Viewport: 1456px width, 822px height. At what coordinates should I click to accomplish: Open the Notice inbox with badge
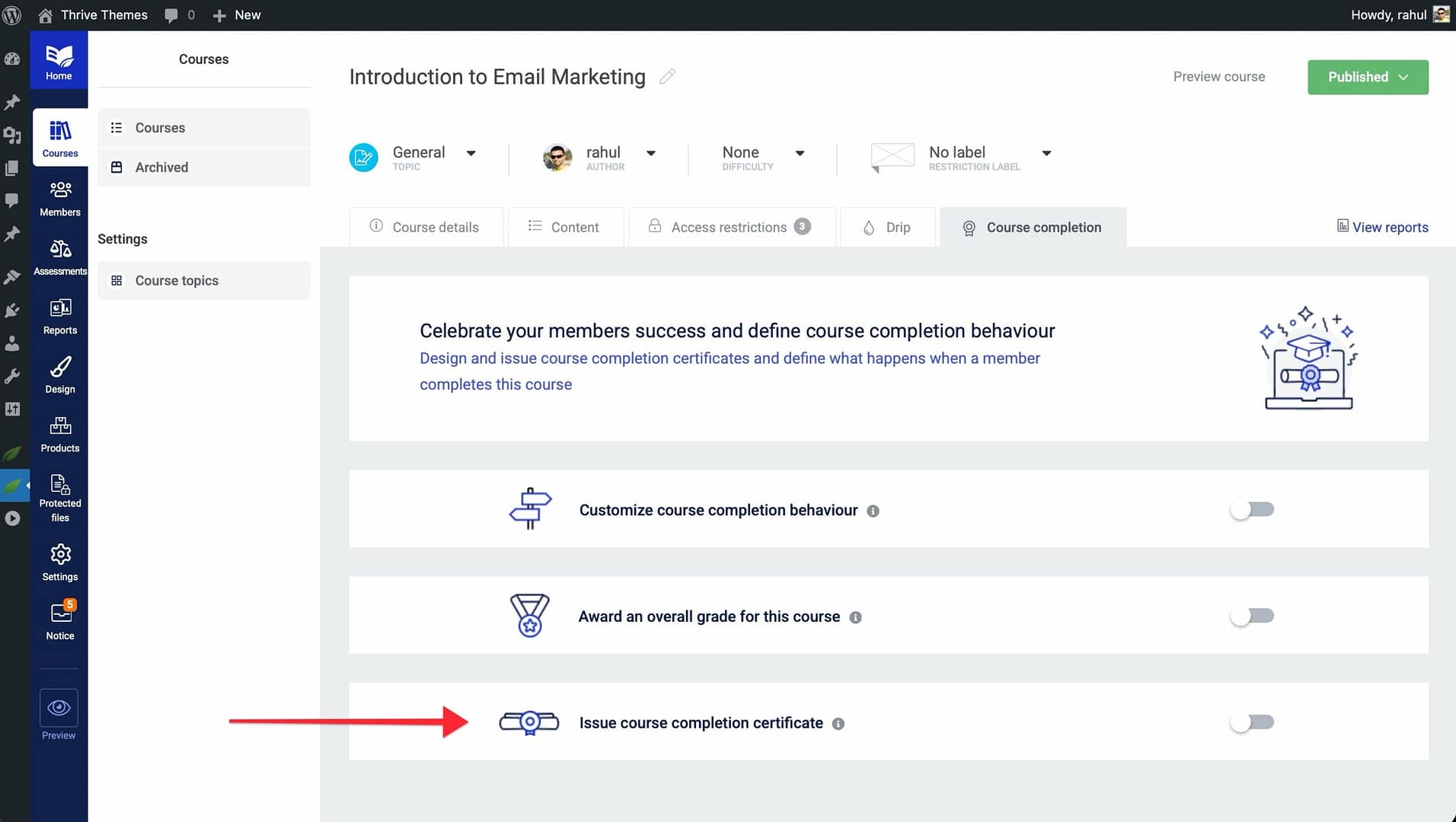59,621
